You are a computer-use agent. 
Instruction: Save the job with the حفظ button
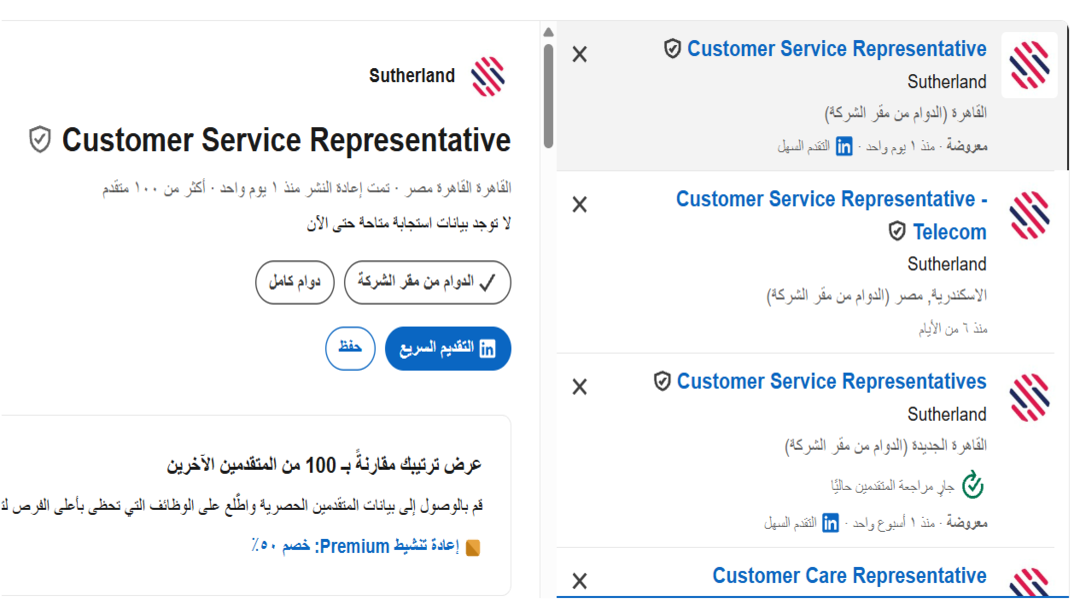pos(350,349)
